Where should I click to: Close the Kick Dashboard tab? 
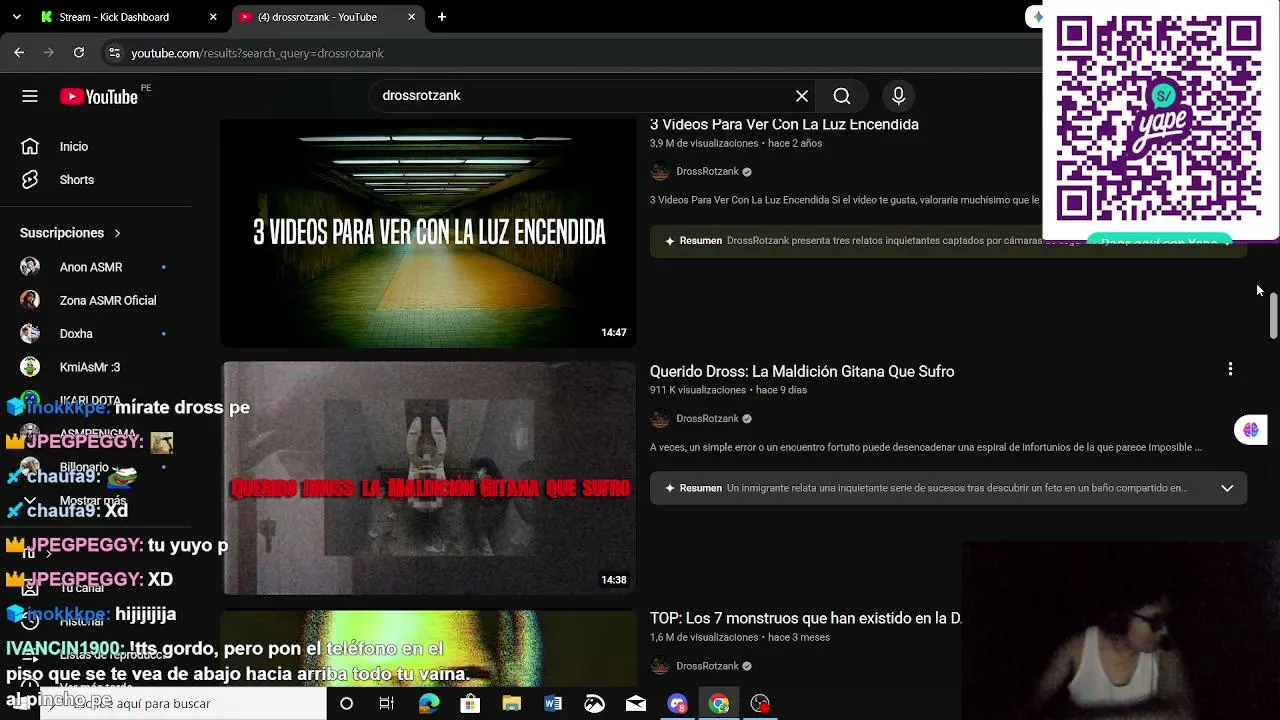pyautogui.click(x=213, y=17)
